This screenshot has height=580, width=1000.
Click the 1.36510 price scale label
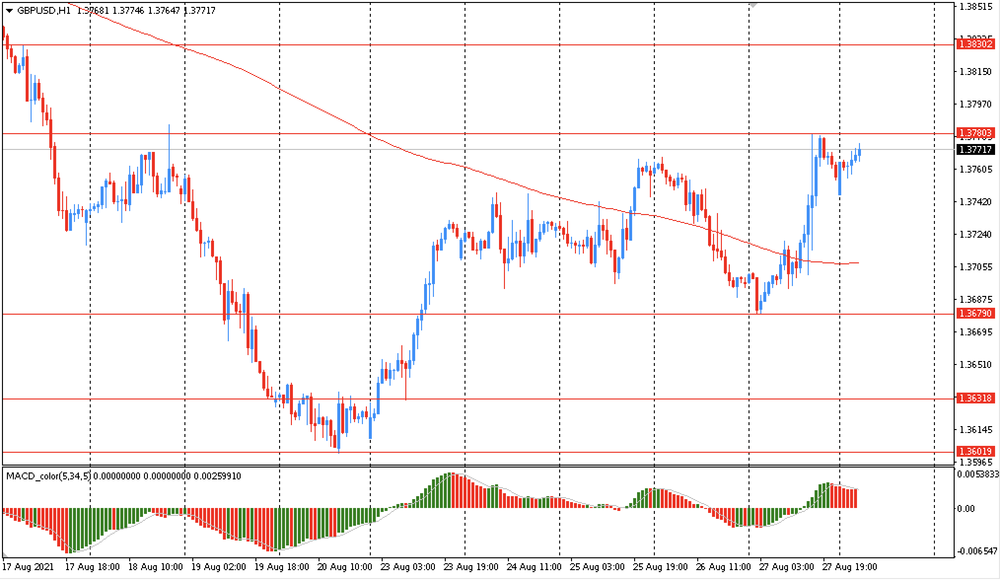pyautogui.click(x=976, y=364)
